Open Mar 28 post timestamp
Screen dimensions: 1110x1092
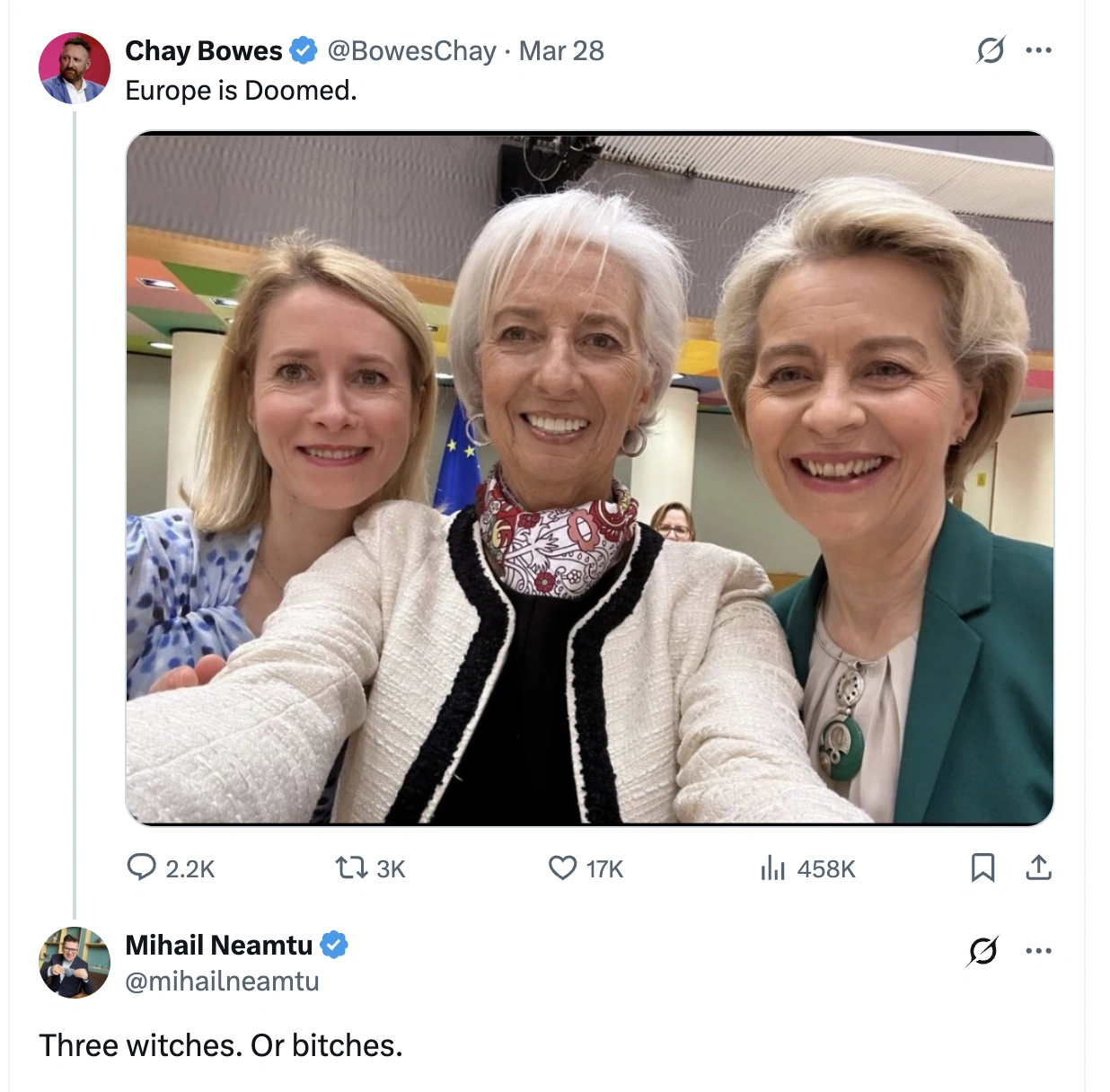561,51
